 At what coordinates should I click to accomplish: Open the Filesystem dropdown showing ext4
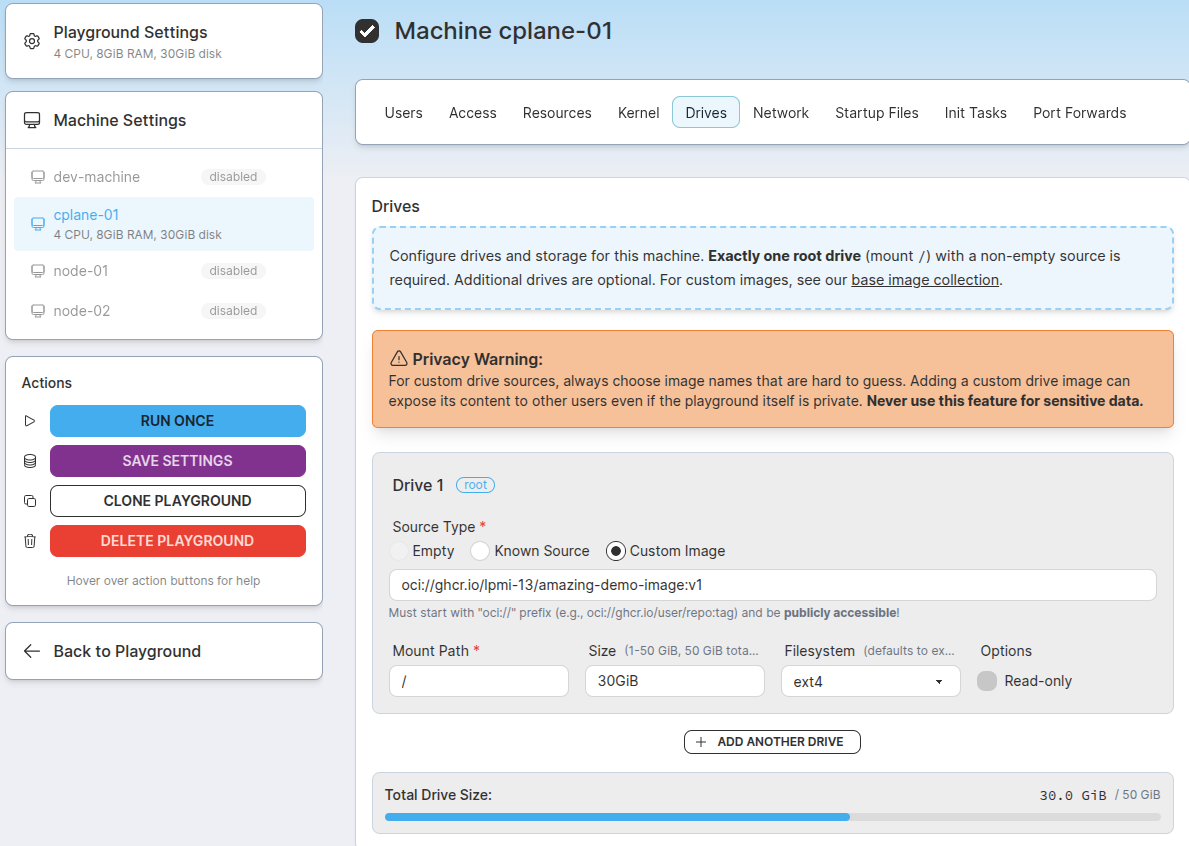869,680
